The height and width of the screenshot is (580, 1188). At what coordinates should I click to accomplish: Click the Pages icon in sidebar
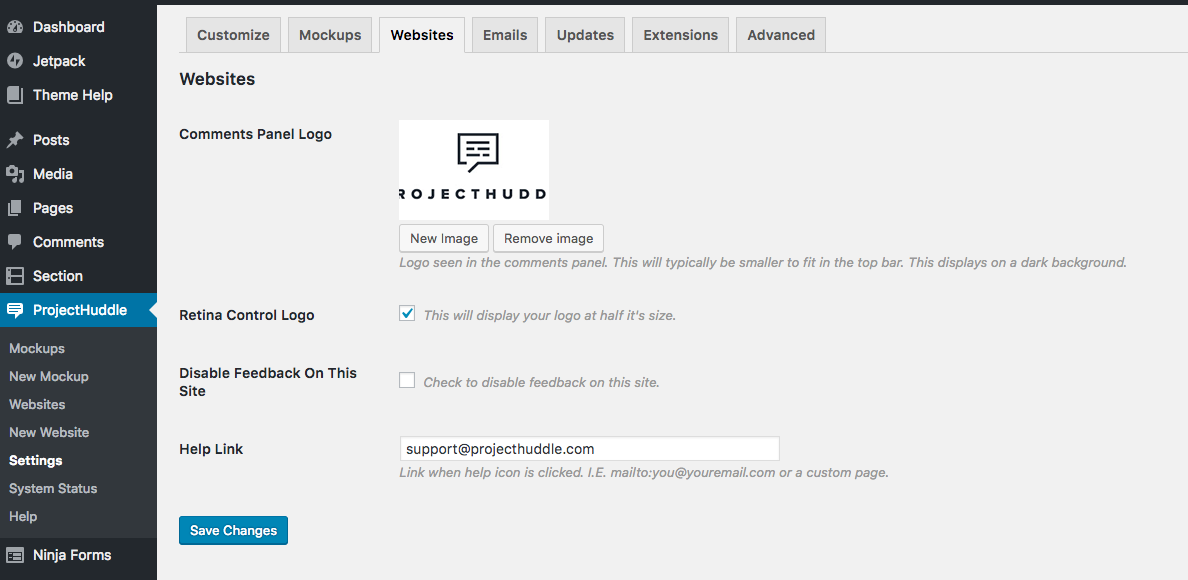tap(15, 208)
